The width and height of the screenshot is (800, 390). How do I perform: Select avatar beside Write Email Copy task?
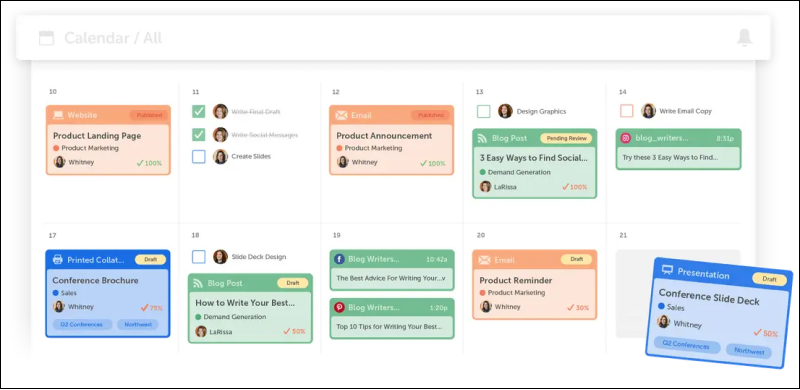[x=648, y=111]
